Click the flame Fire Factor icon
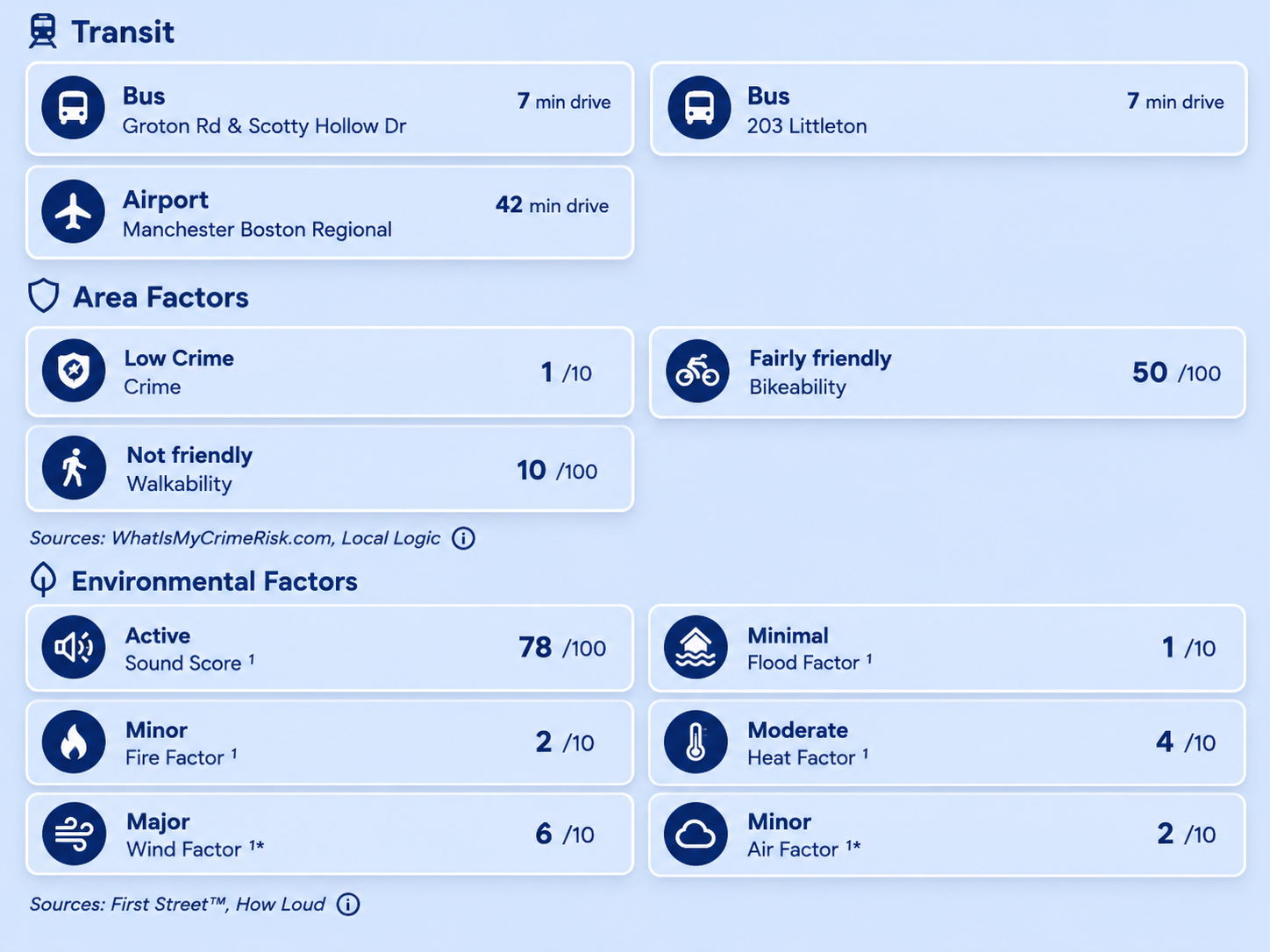Screen dimensions: 1270x952 point(74,742)
